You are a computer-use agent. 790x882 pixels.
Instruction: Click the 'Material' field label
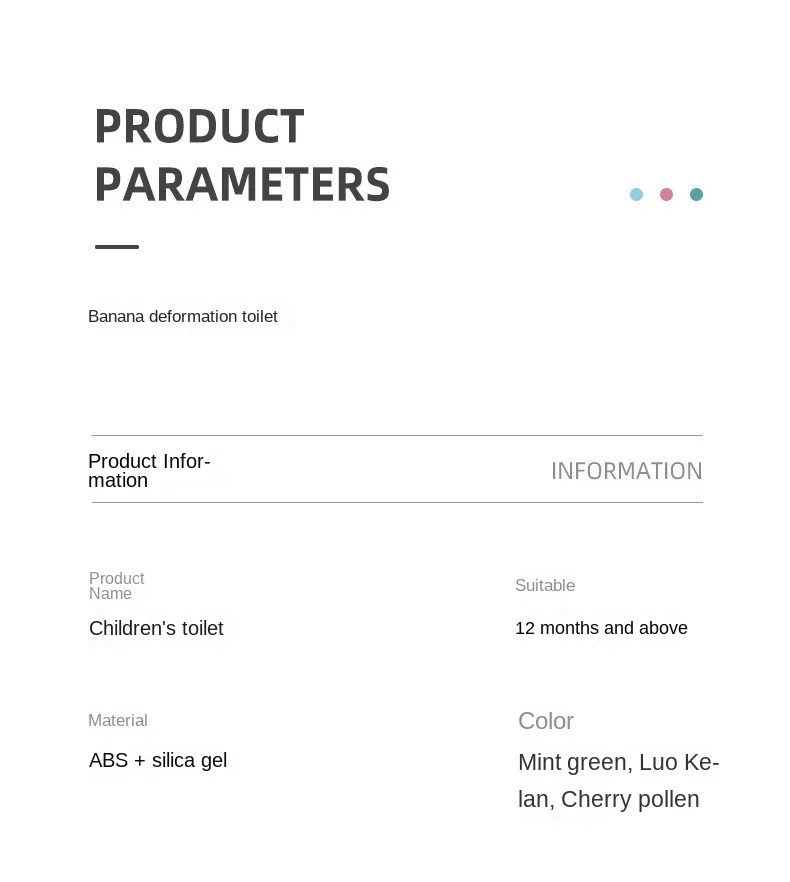point(118,721)
